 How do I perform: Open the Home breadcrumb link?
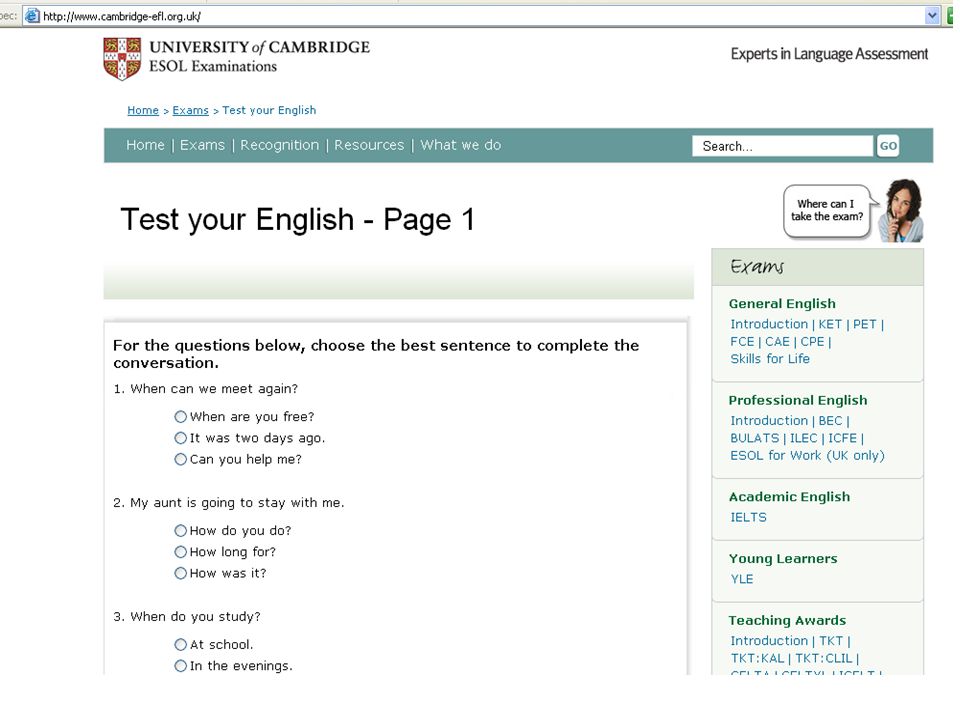143,110
